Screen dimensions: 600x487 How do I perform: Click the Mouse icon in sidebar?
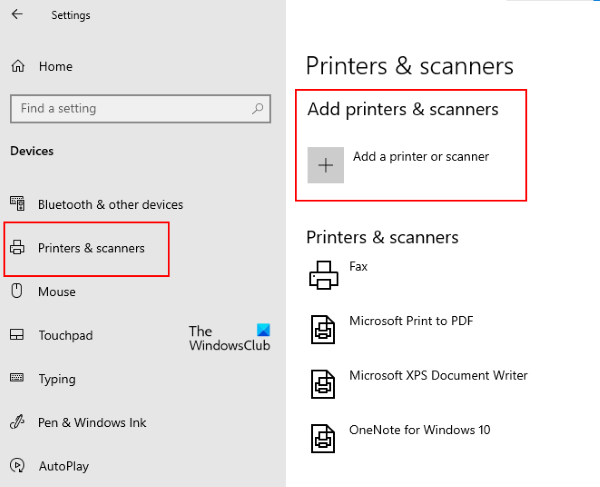pyautogui.click(x=17, y=291)
